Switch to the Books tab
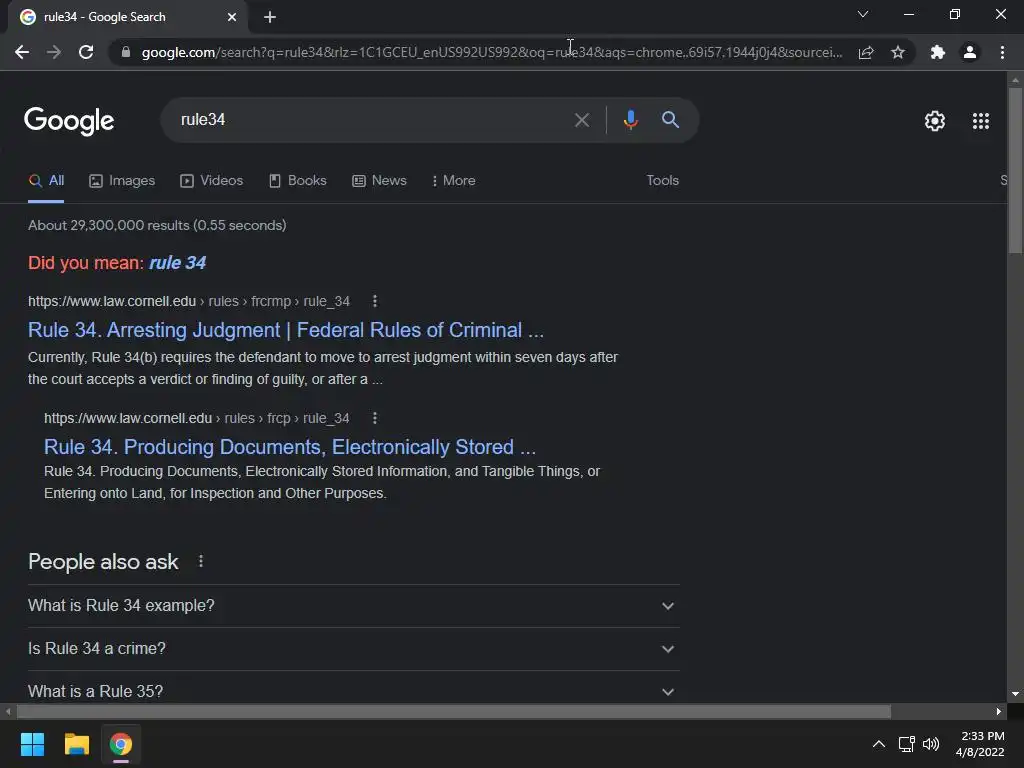This screenshot has height=768, width=1024. click(x=298, y=181)
